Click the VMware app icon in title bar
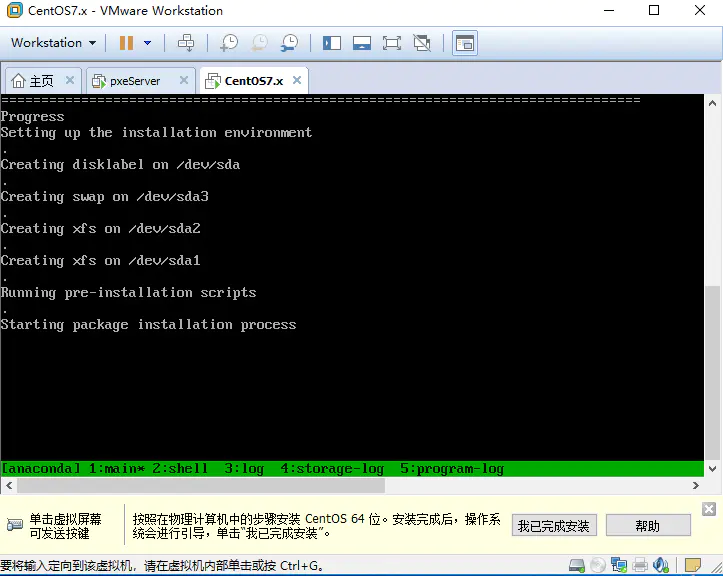The width and height of the screenshot is (723, 576). click(x=14, y=10)
